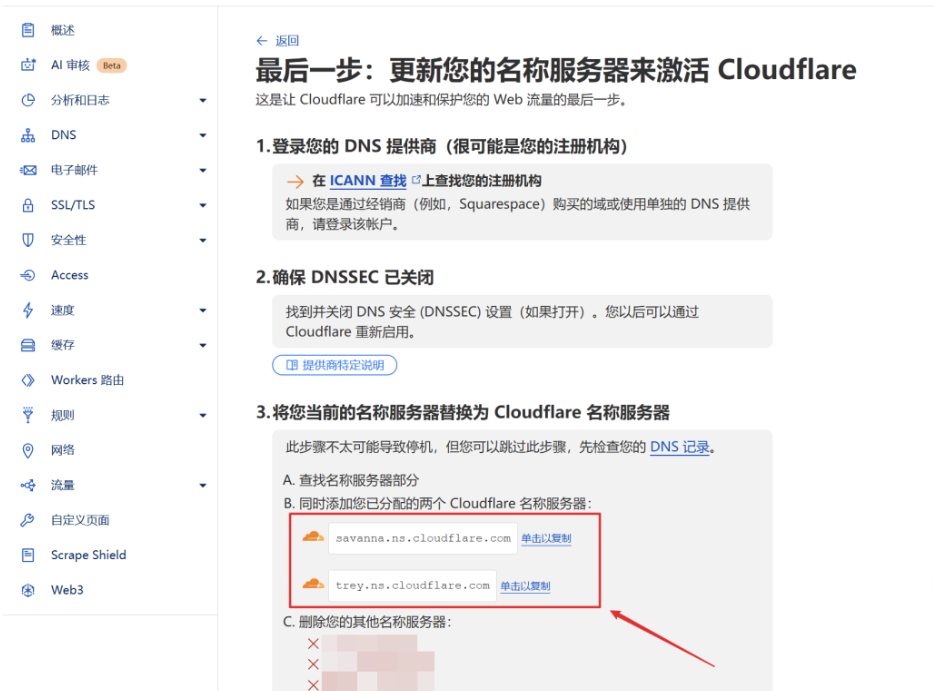The width and height of the screenshot is (934, 691).
Task: Expand the 电子邮件 dropdown arrow
Action: click(x=203, y=171)
